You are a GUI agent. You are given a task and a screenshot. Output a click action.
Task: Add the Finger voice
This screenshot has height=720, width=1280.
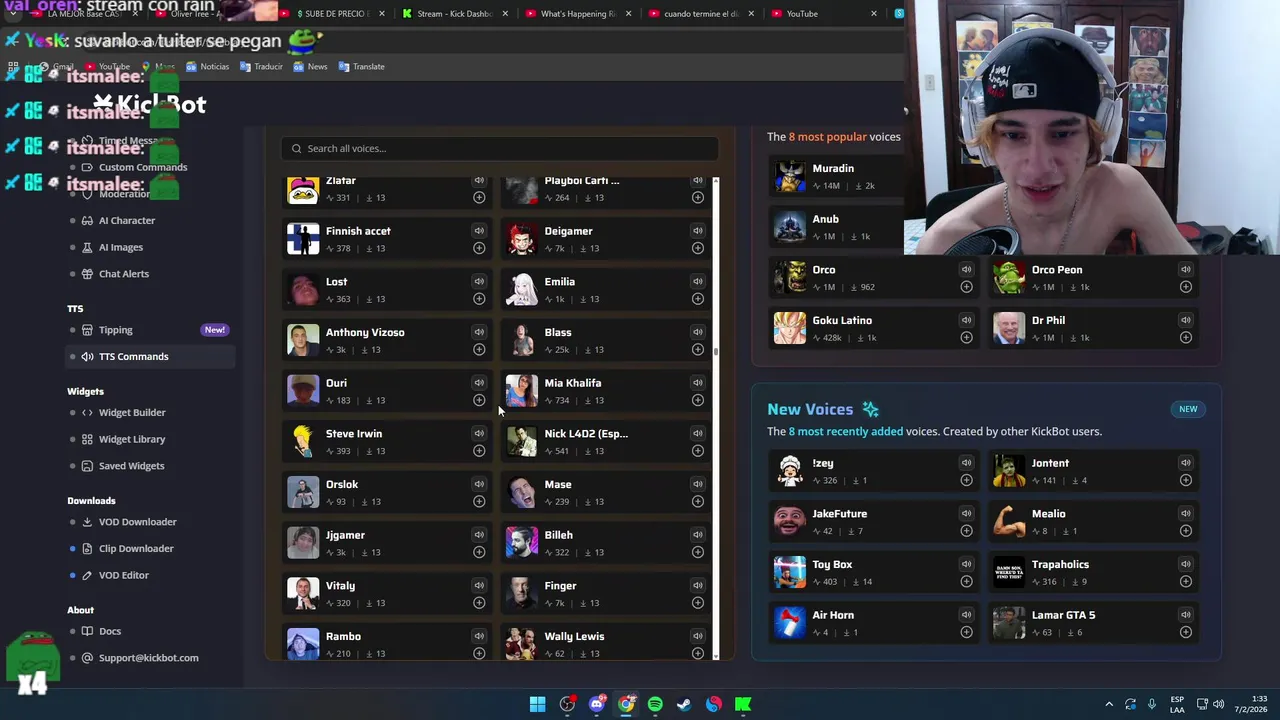click(698, 603)
